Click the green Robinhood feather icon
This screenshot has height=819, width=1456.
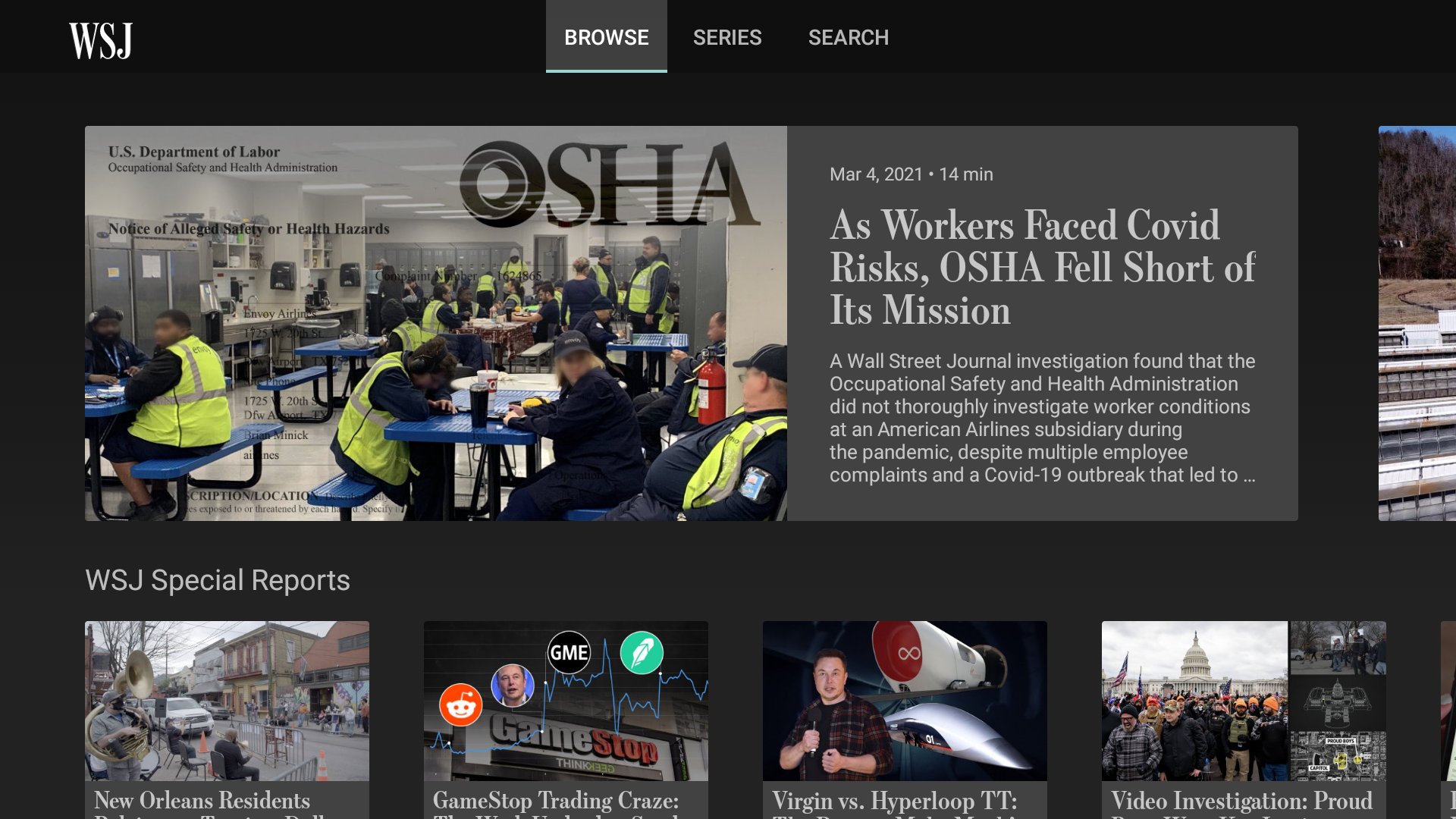642,652
